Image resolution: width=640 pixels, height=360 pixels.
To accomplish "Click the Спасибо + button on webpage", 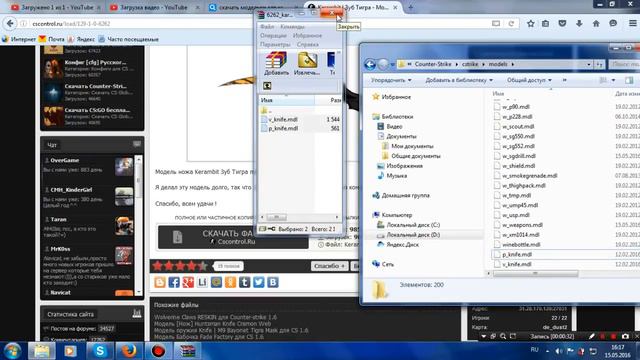I will point(329,266).
